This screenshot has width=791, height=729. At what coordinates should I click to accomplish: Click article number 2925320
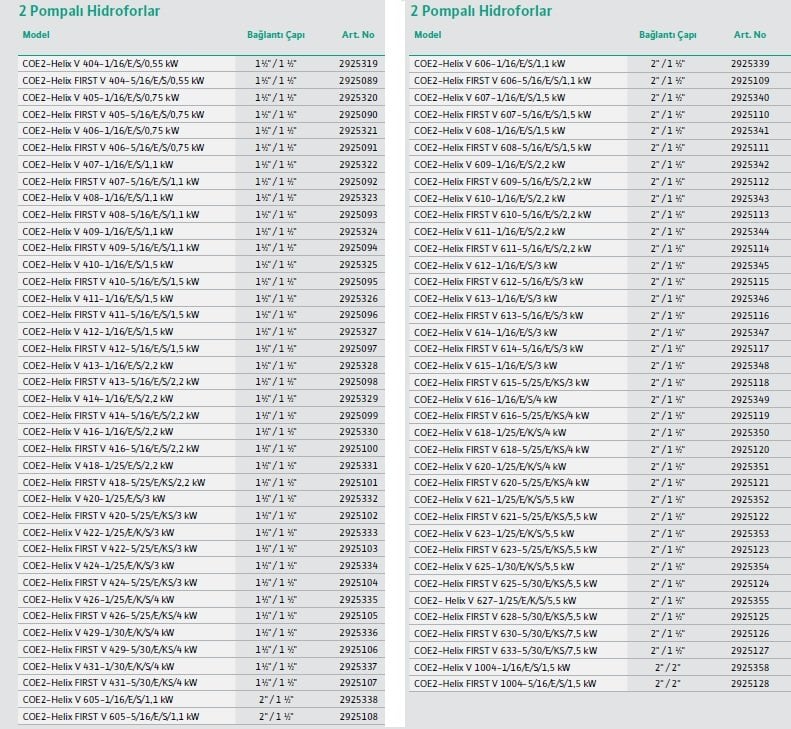point(358,97)
